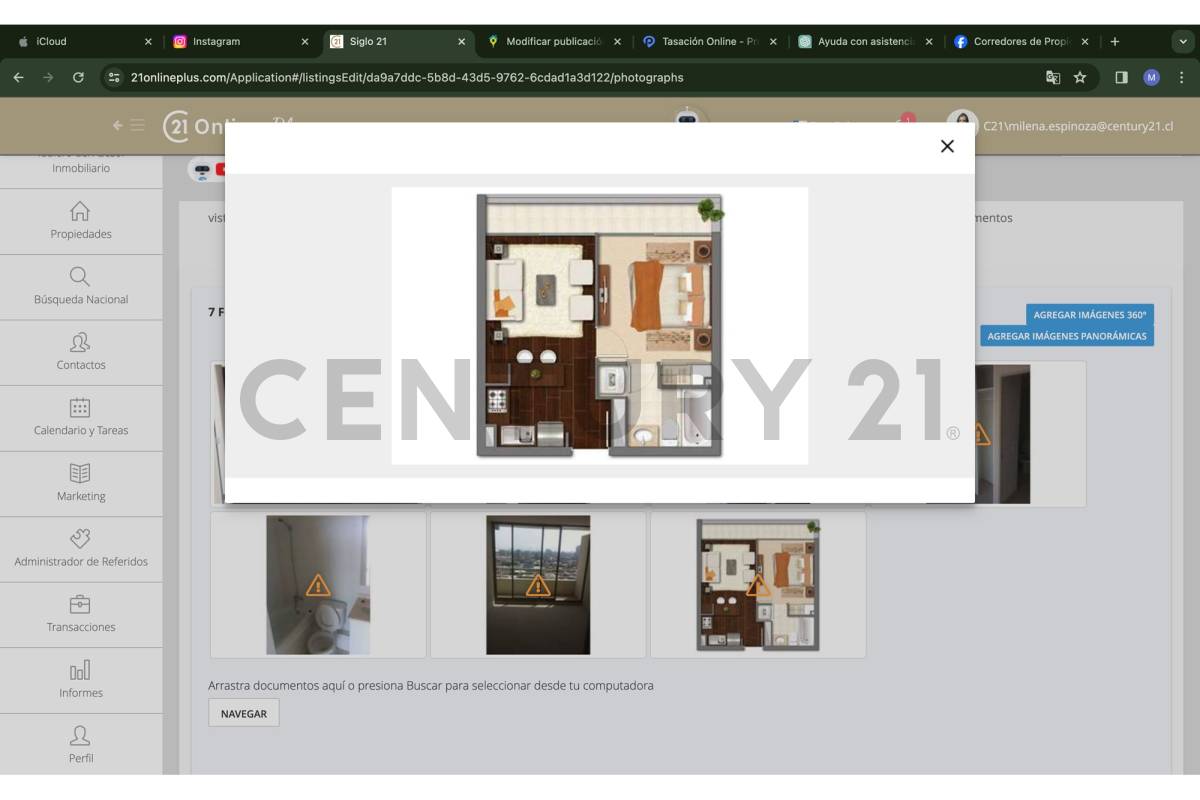Click the NAVEGAR button

tap(244, 714)
